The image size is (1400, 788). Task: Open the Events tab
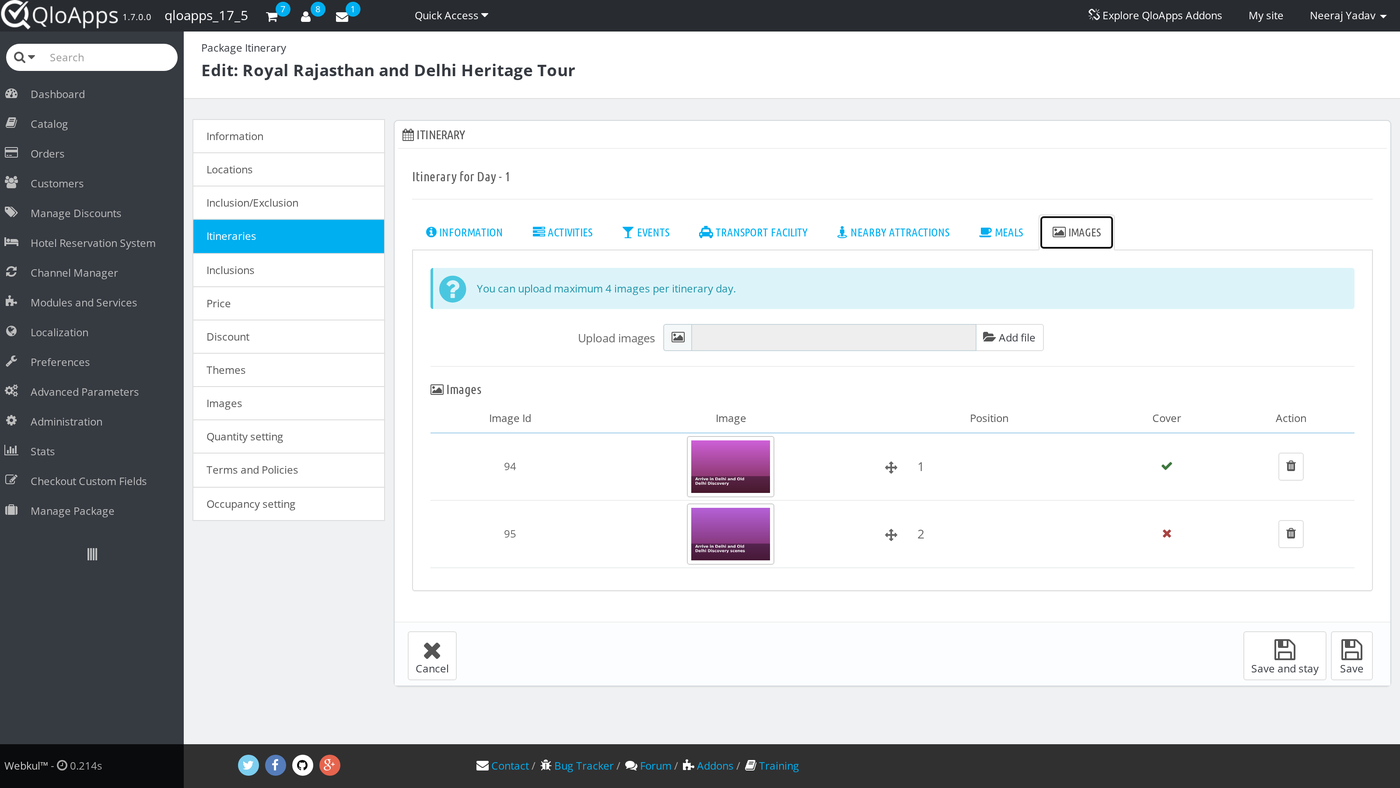click(x=646, y=233)
